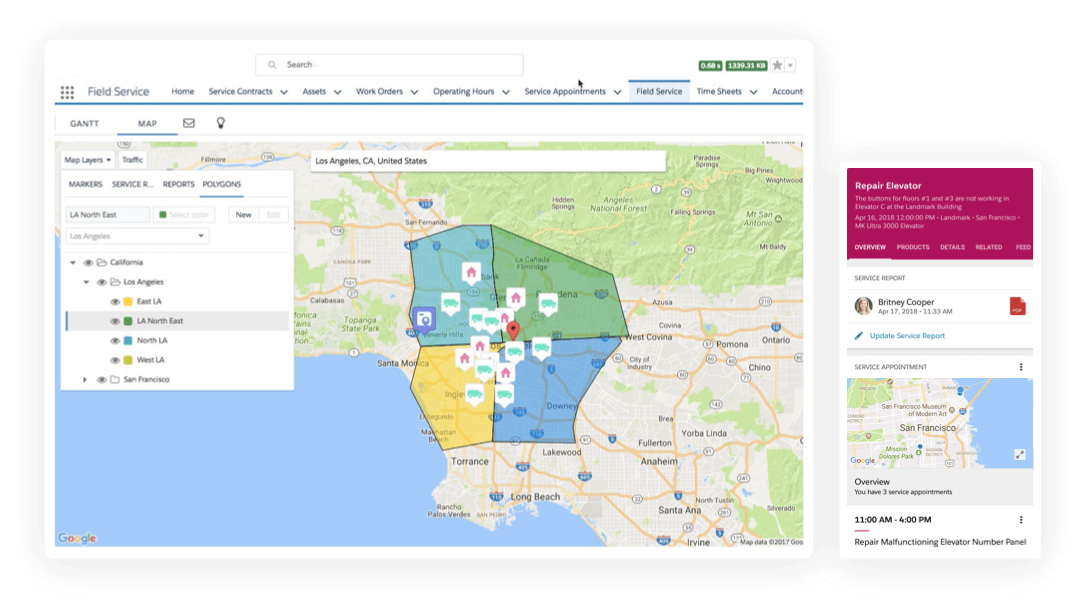The width and height of the screenshot is (1086, 608).
Task: Click the San Francisco folder icon
Action: point(115,379)
